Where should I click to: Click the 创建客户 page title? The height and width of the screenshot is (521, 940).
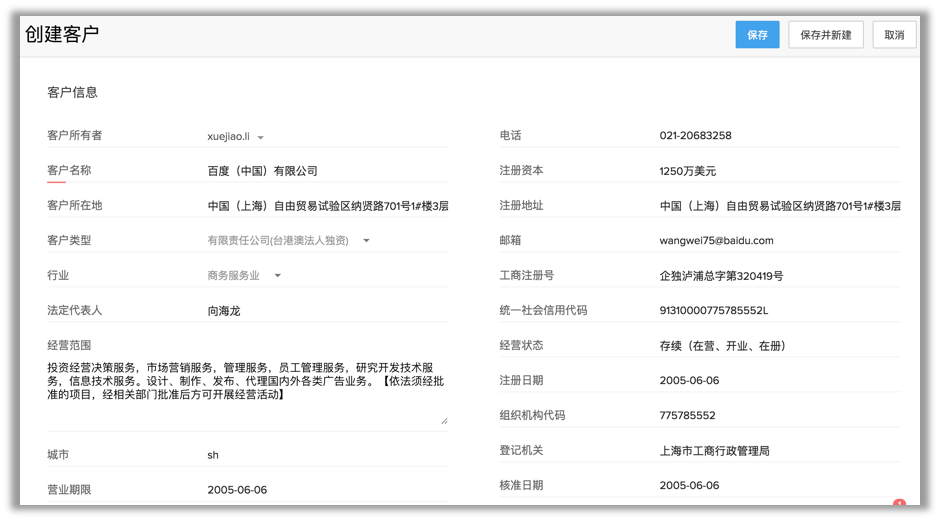pos(62,34)
